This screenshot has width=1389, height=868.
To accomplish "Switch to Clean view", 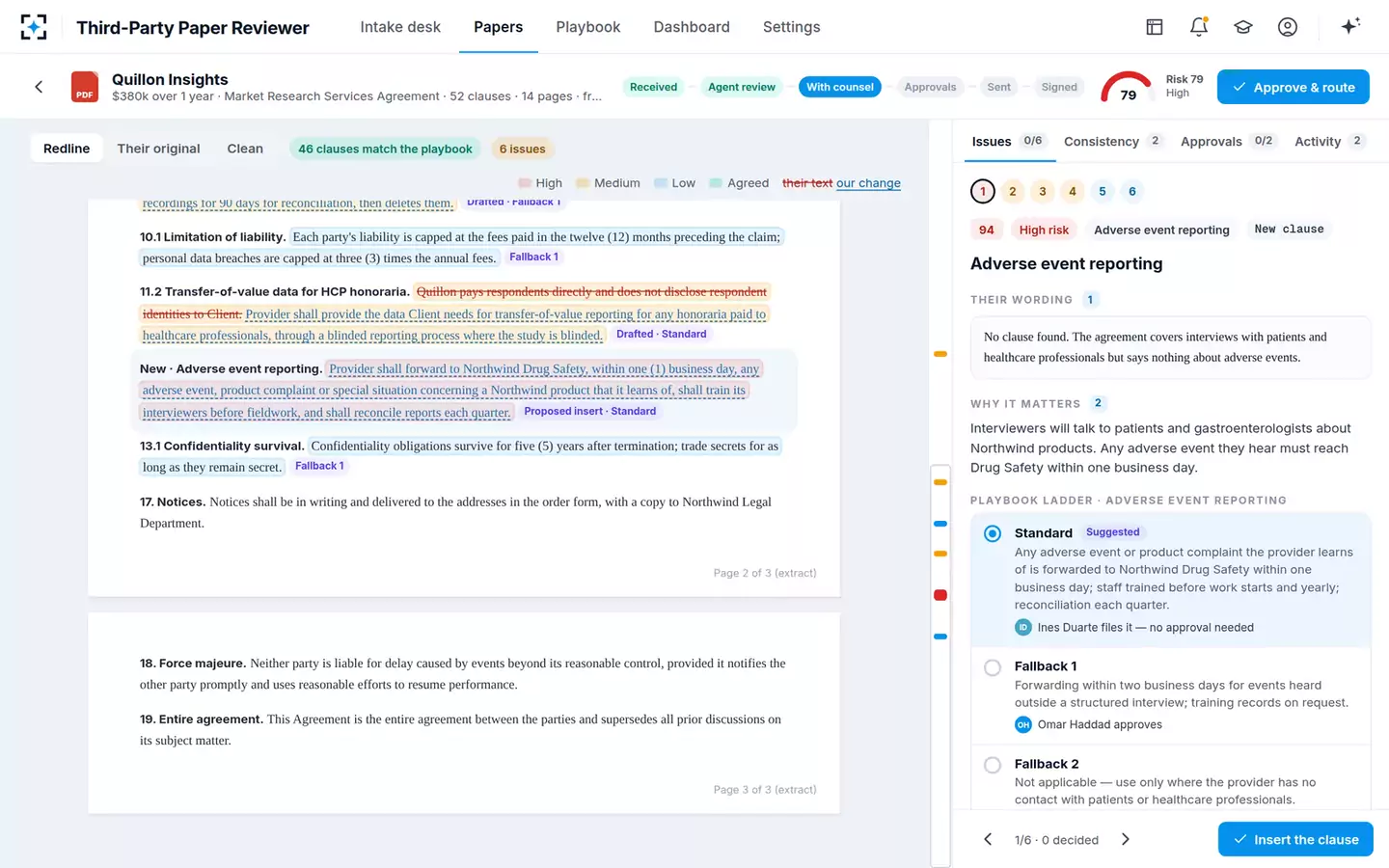I will [245, 149].
